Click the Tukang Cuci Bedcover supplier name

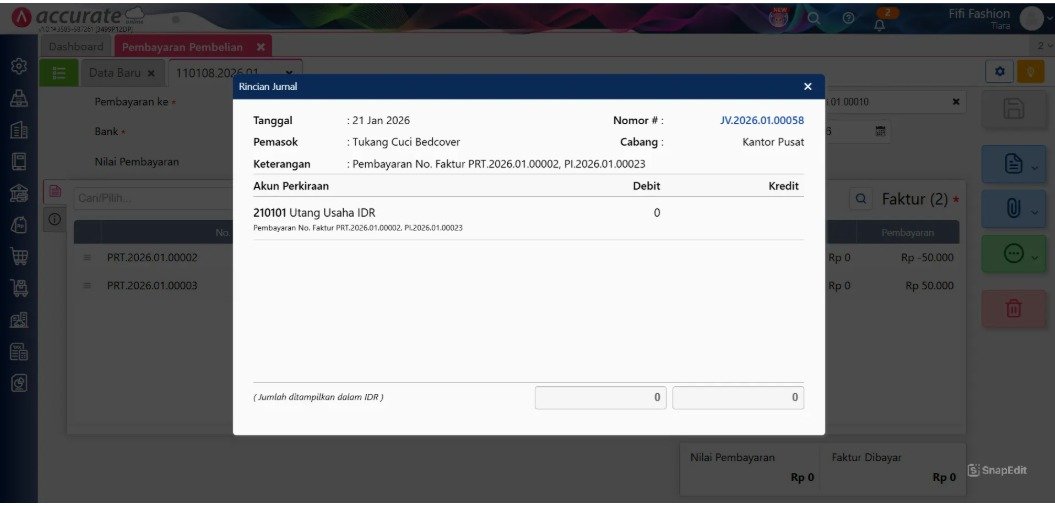pyautogui.click(x=406, y=142)
